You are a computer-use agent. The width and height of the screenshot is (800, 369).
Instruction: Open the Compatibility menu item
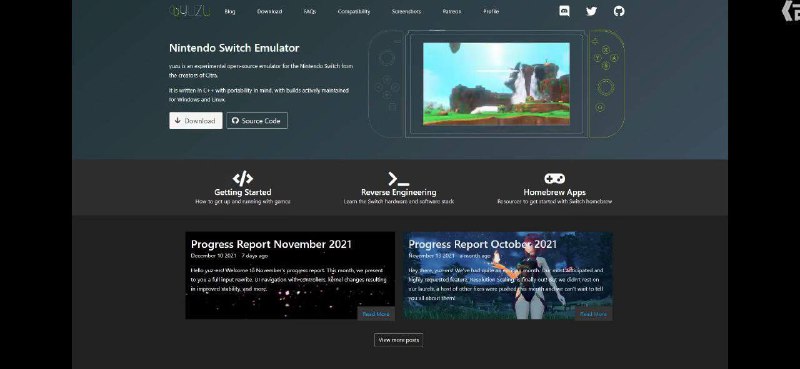354,11
